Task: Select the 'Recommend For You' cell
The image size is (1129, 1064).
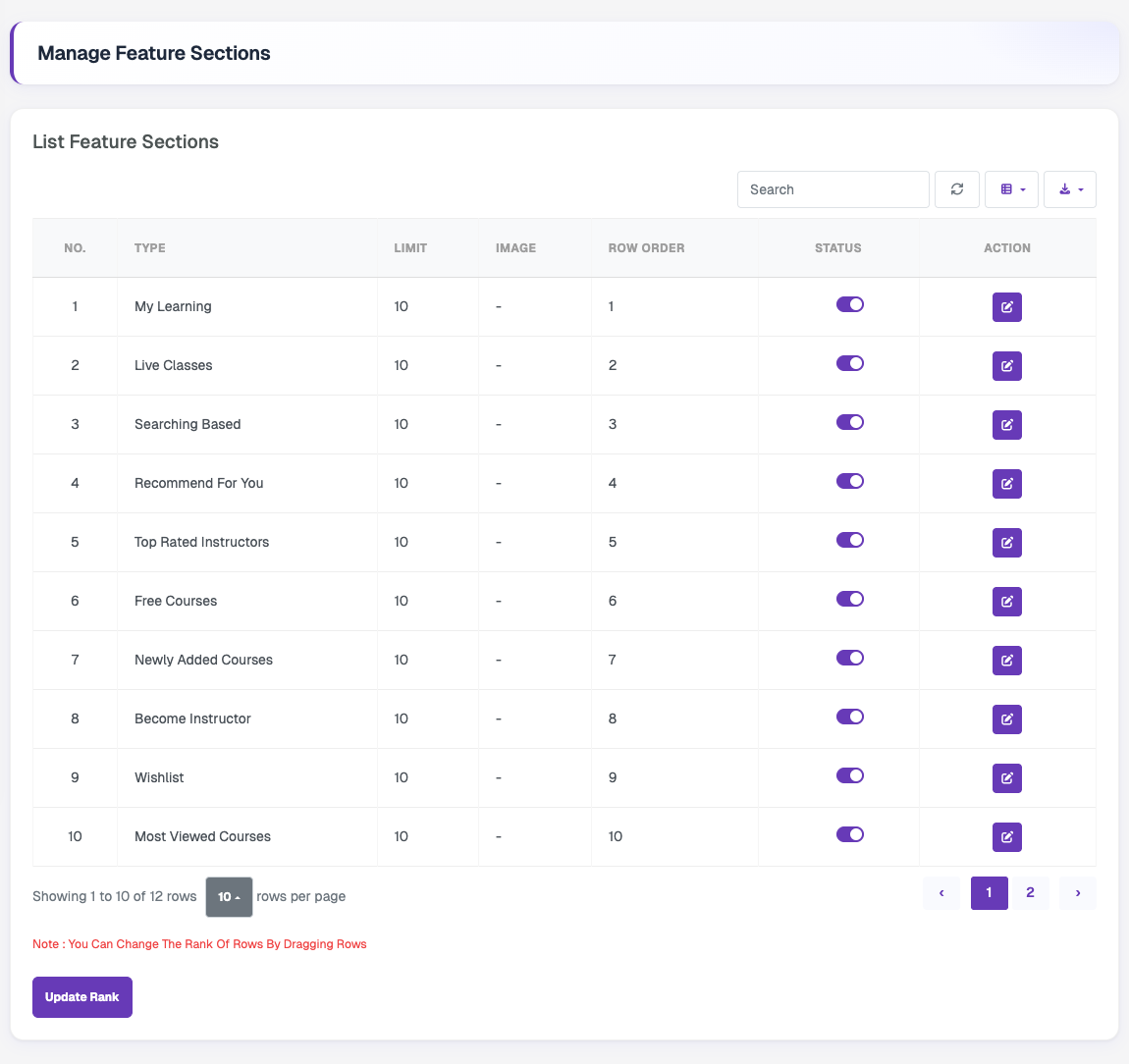Action: 247,484
